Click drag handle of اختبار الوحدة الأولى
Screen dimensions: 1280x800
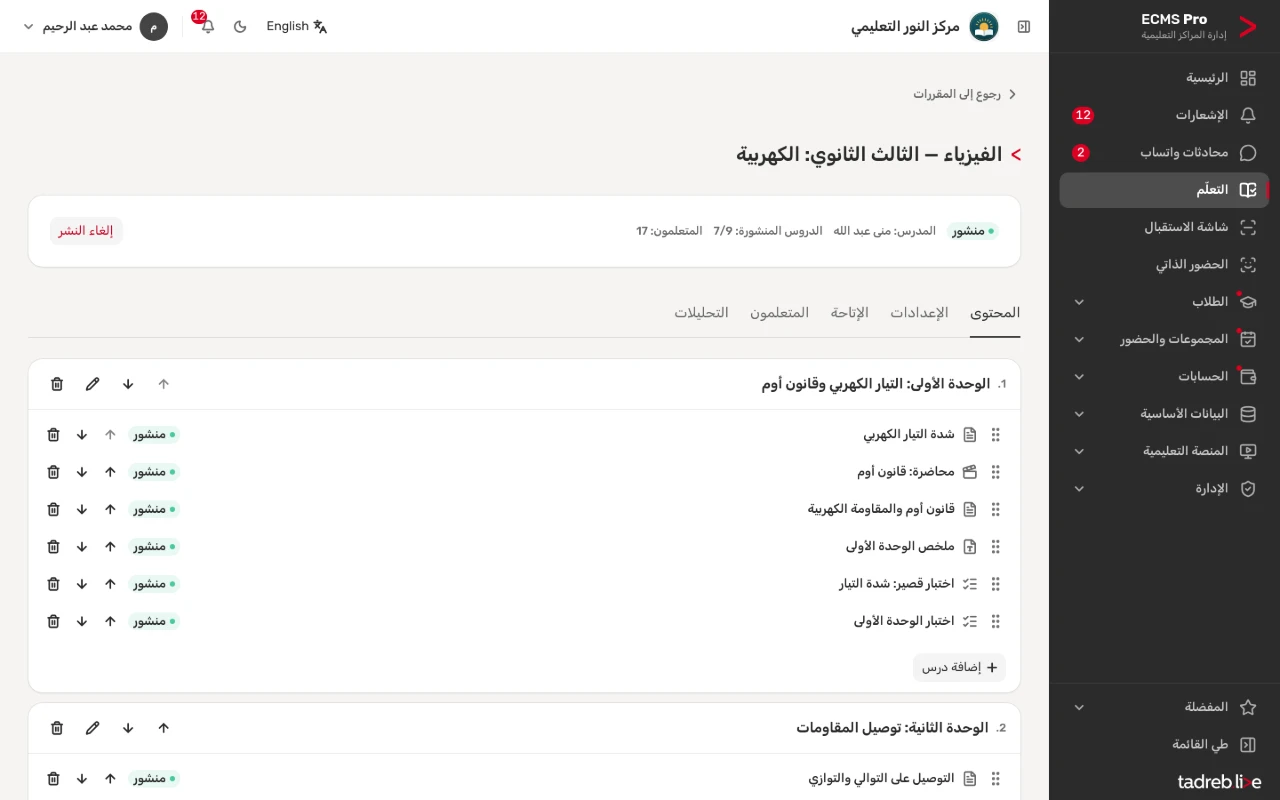point(995,621)
